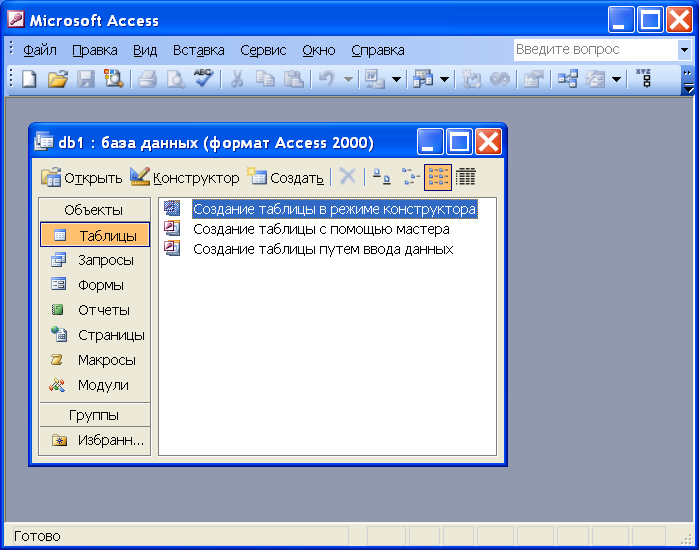Switch to Small Icons view
The image size is (699, 550).
tap(410, 176)
